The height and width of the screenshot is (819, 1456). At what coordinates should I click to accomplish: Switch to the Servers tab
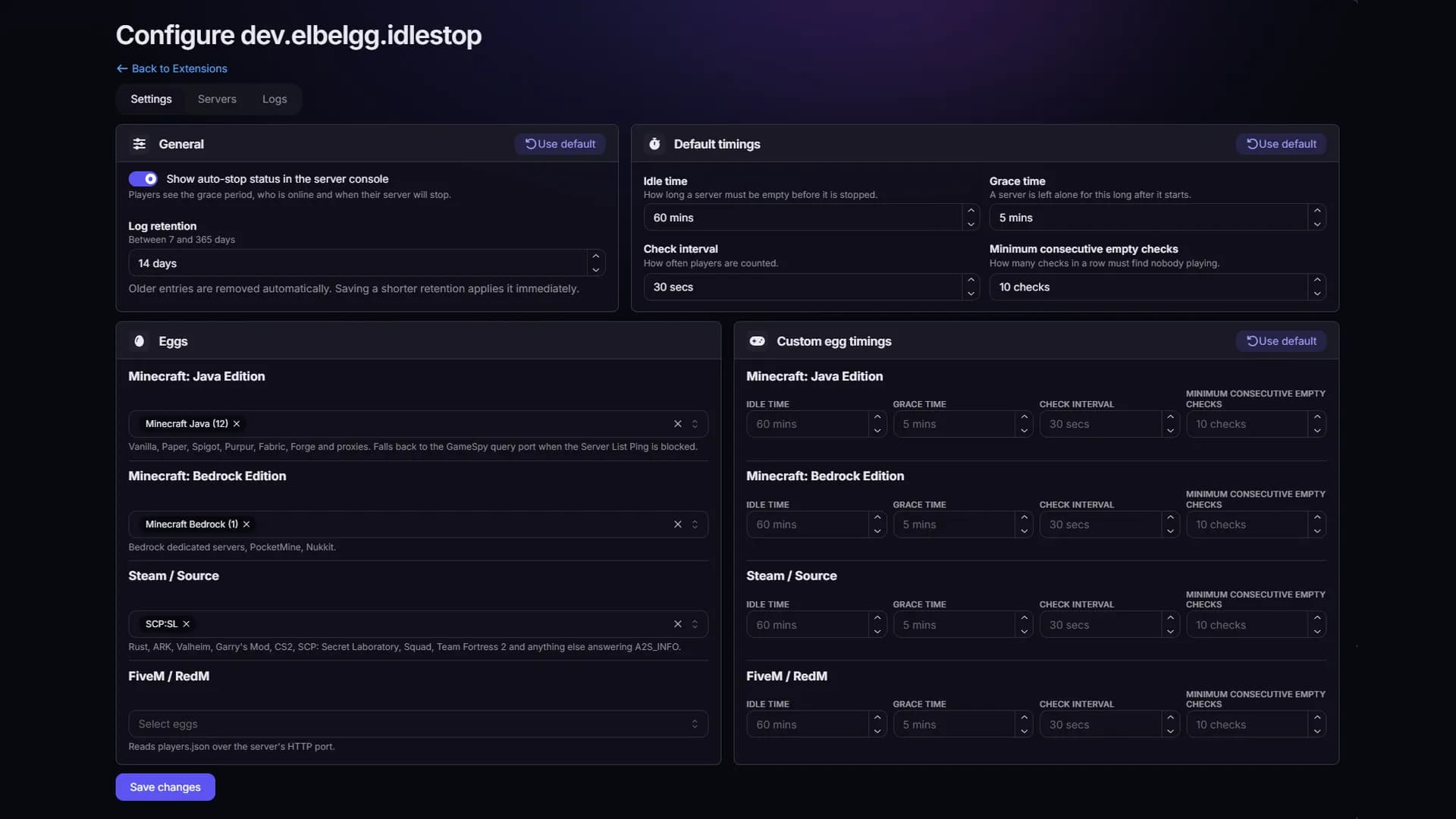tap(217, 99)
